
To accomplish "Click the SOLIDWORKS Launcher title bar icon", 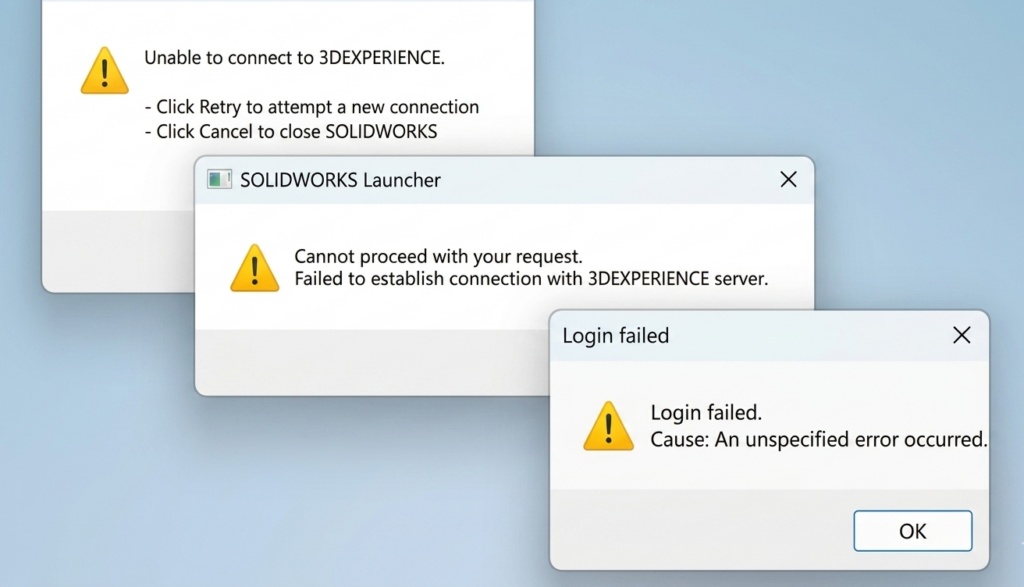I will (x=219, y=180).
